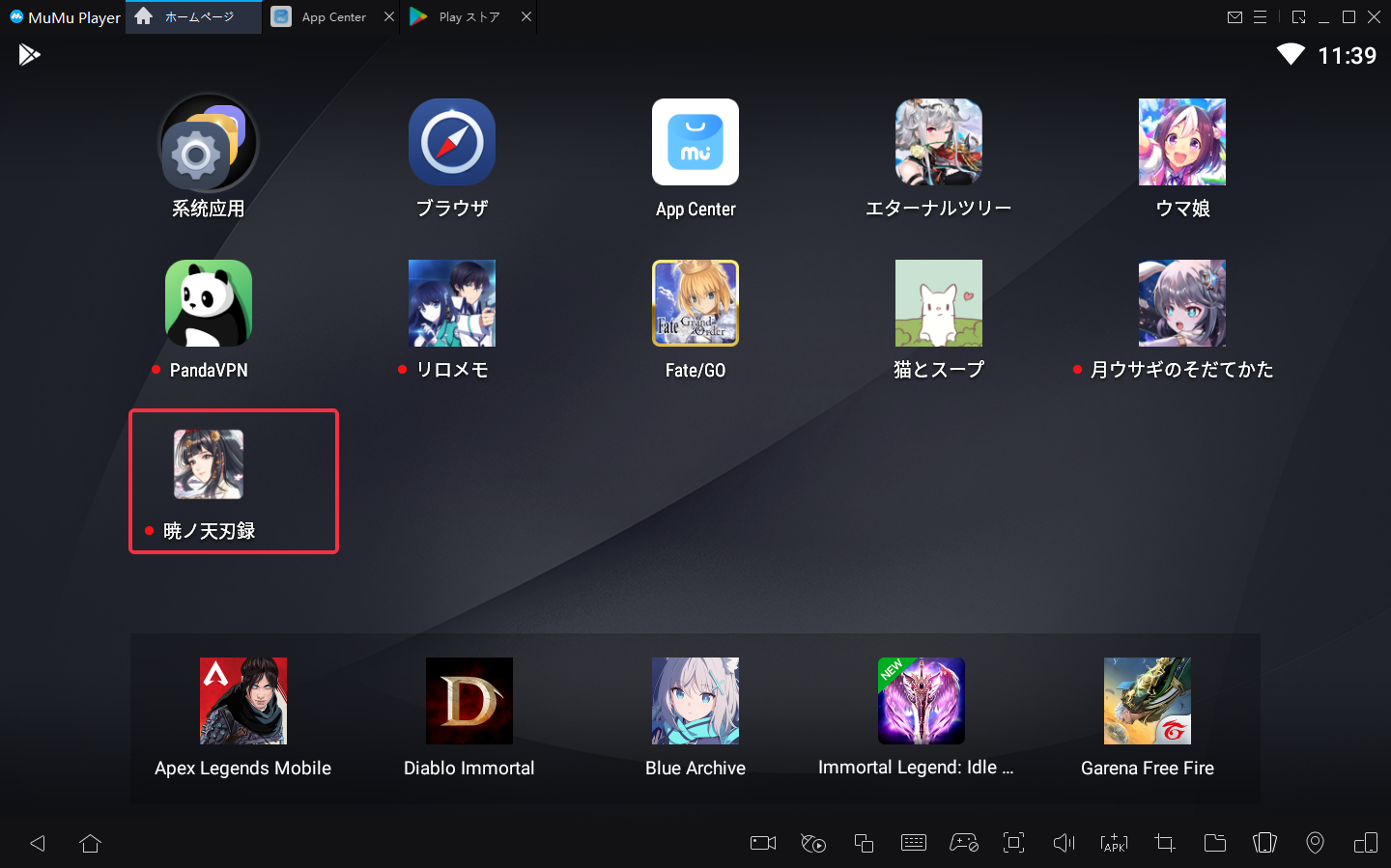
Task: Click the install APK icon
Action: pyautogui.click(x=1115, y=843)
